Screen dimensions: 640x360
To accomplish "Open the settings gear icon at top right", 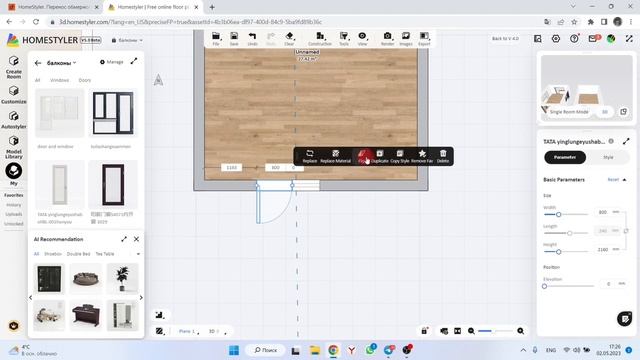I will [x=556, y=39].
